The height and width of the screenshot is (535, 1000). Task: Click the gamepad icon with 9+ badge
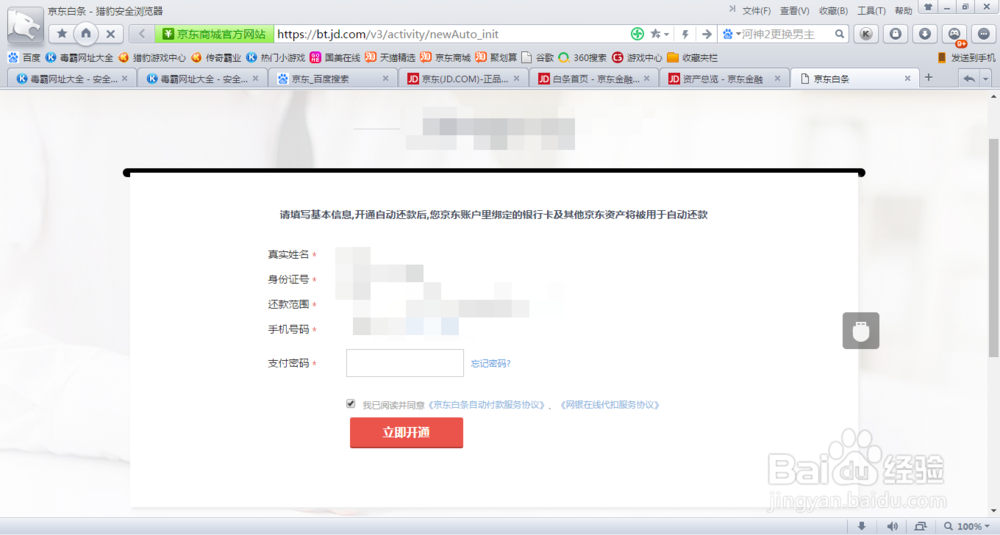955,35
